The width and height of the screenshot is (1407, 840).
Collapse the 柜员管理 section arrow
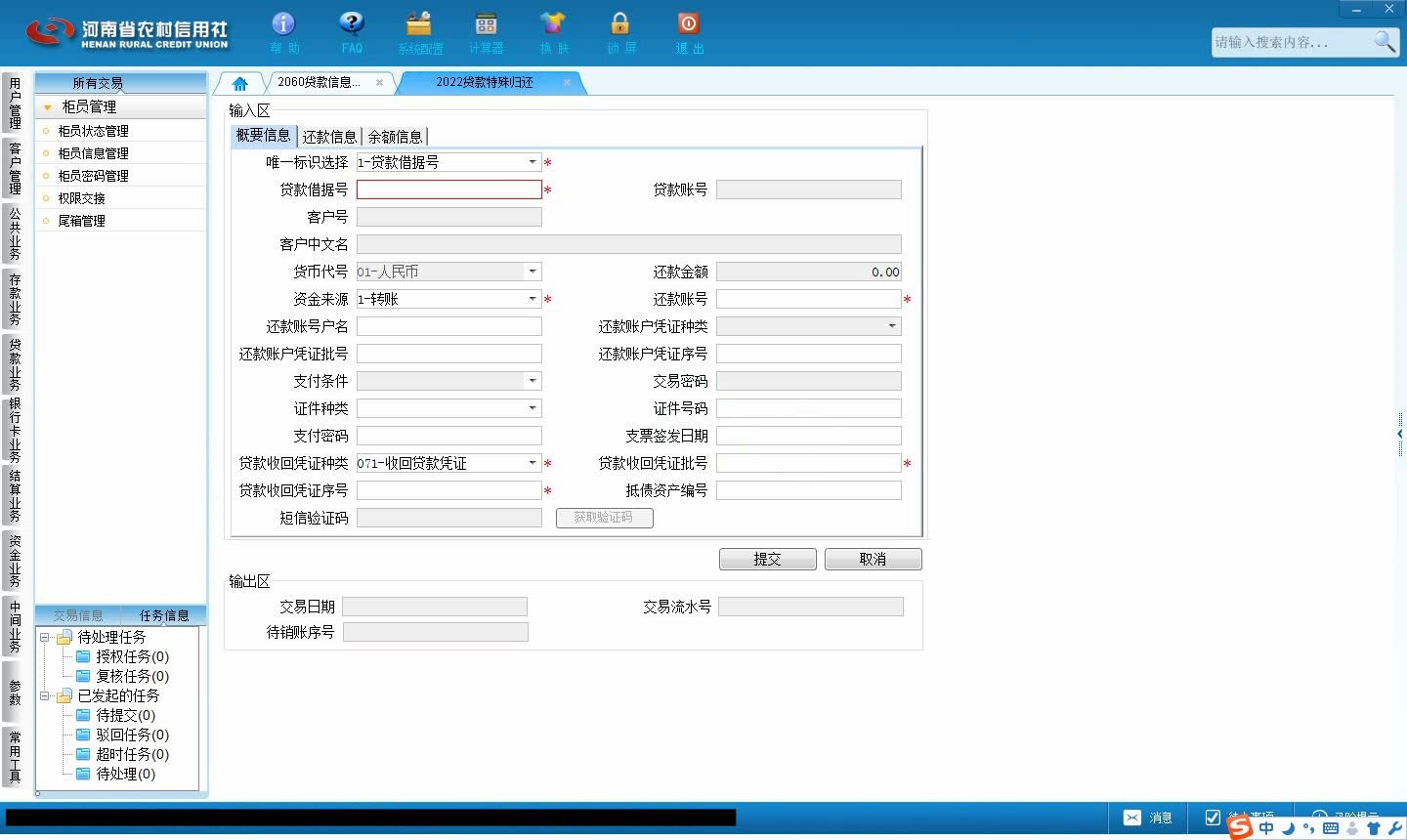click(x=47, y=107)
